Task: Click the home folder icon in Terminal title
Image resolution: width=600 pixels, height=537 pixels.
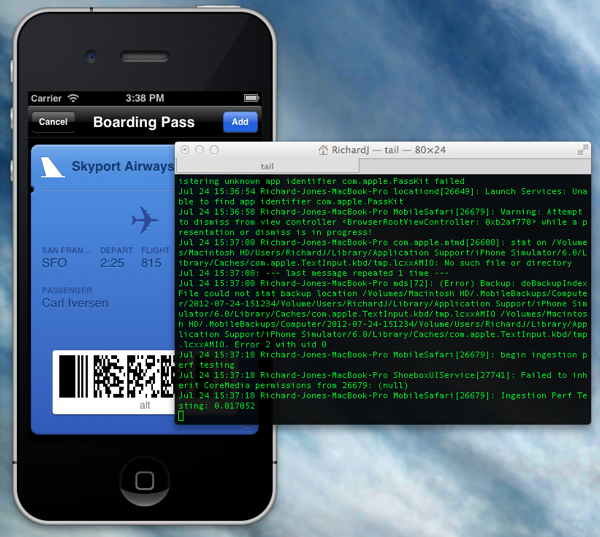Action: [323, 150]
